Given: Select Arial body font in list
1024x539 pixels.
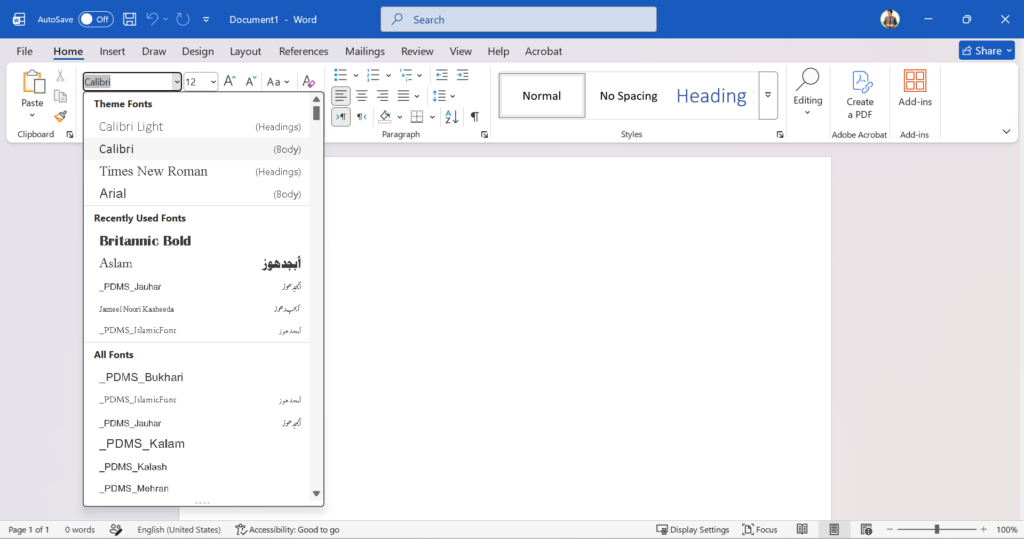Looking at the screenshot, I should pos(199,194).
